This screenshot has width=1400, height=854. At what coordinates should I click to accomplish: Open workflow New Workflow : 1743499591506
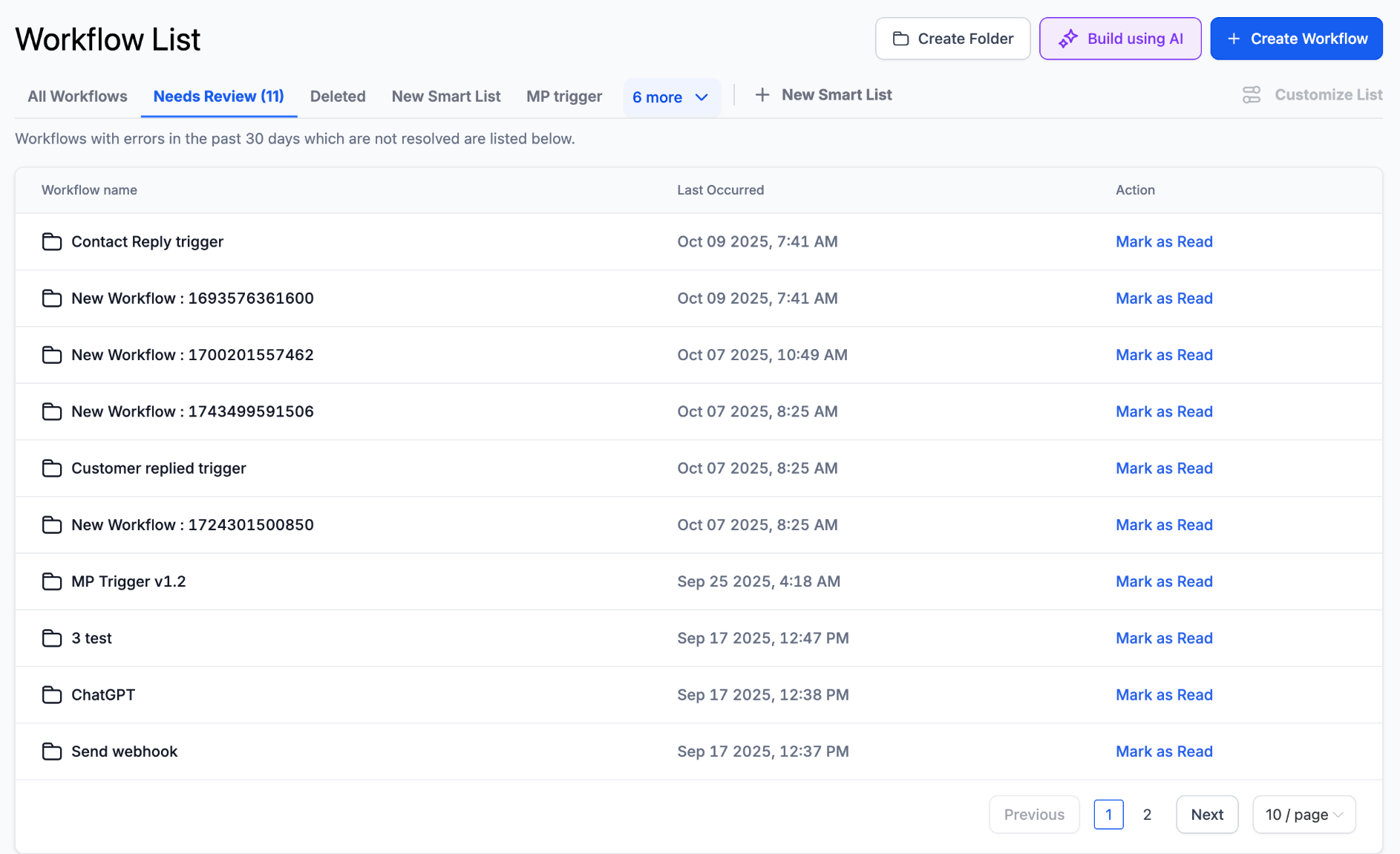[x=192, y=411]
